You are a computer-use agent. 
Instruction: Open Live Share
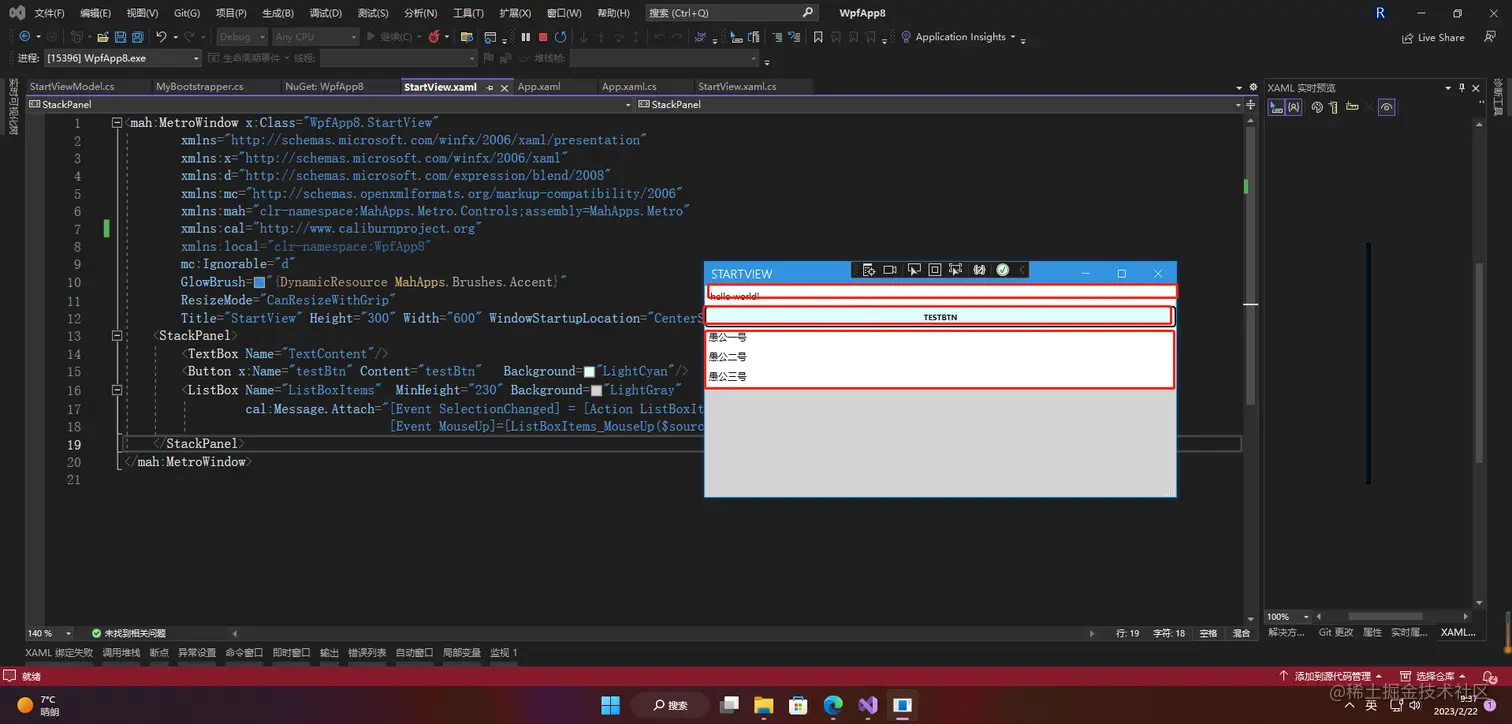point(1433,38)
